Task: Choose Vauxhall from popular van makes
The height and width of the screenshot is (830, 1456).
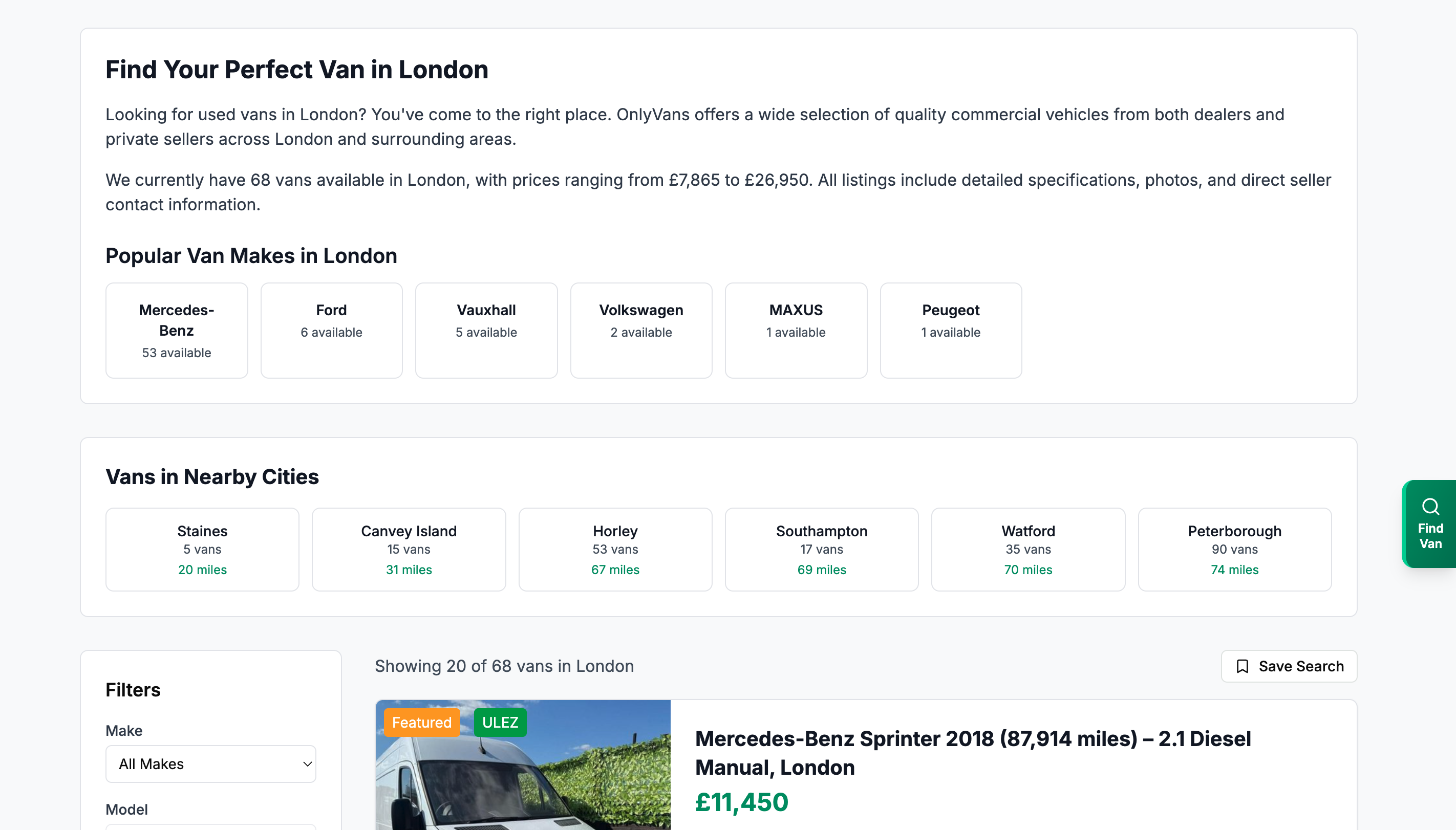Action: (486, 330)
